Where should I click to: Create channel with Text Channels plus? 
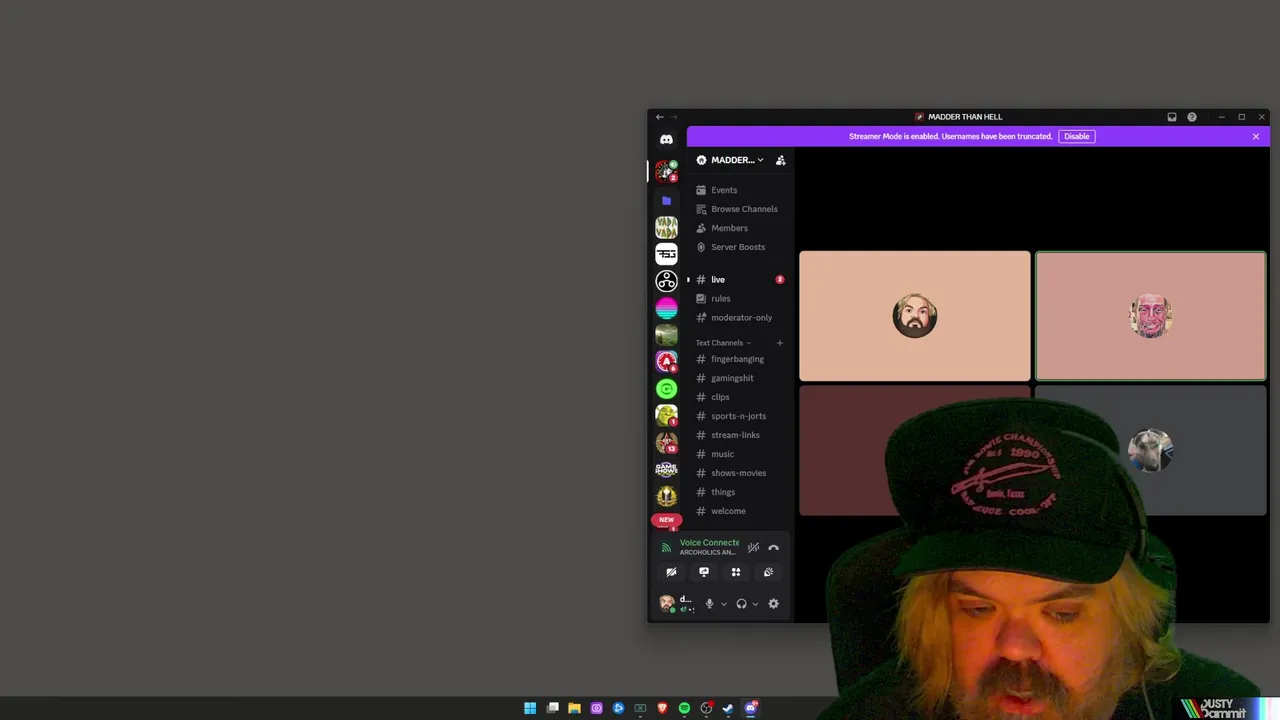tap(780, 343)
